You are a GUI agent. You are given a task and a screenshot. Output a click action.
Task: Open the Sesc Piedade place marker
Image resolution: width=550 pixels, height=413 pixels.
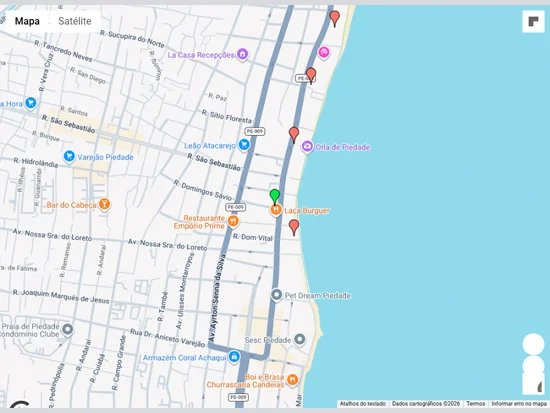point(300,339)
